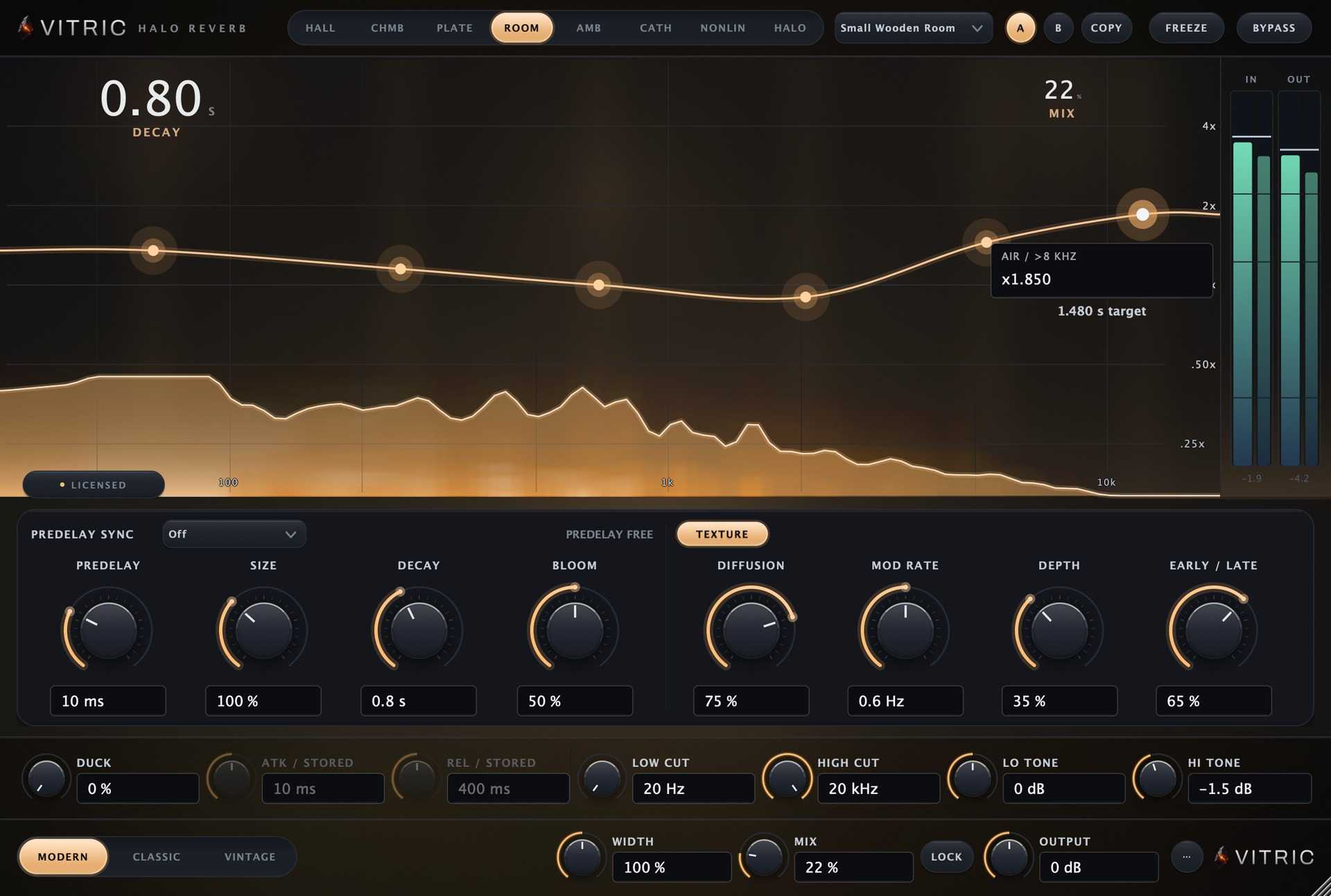Click the PREDELAY knob
Screen dimensions: 1331x896
coord(108,629)
